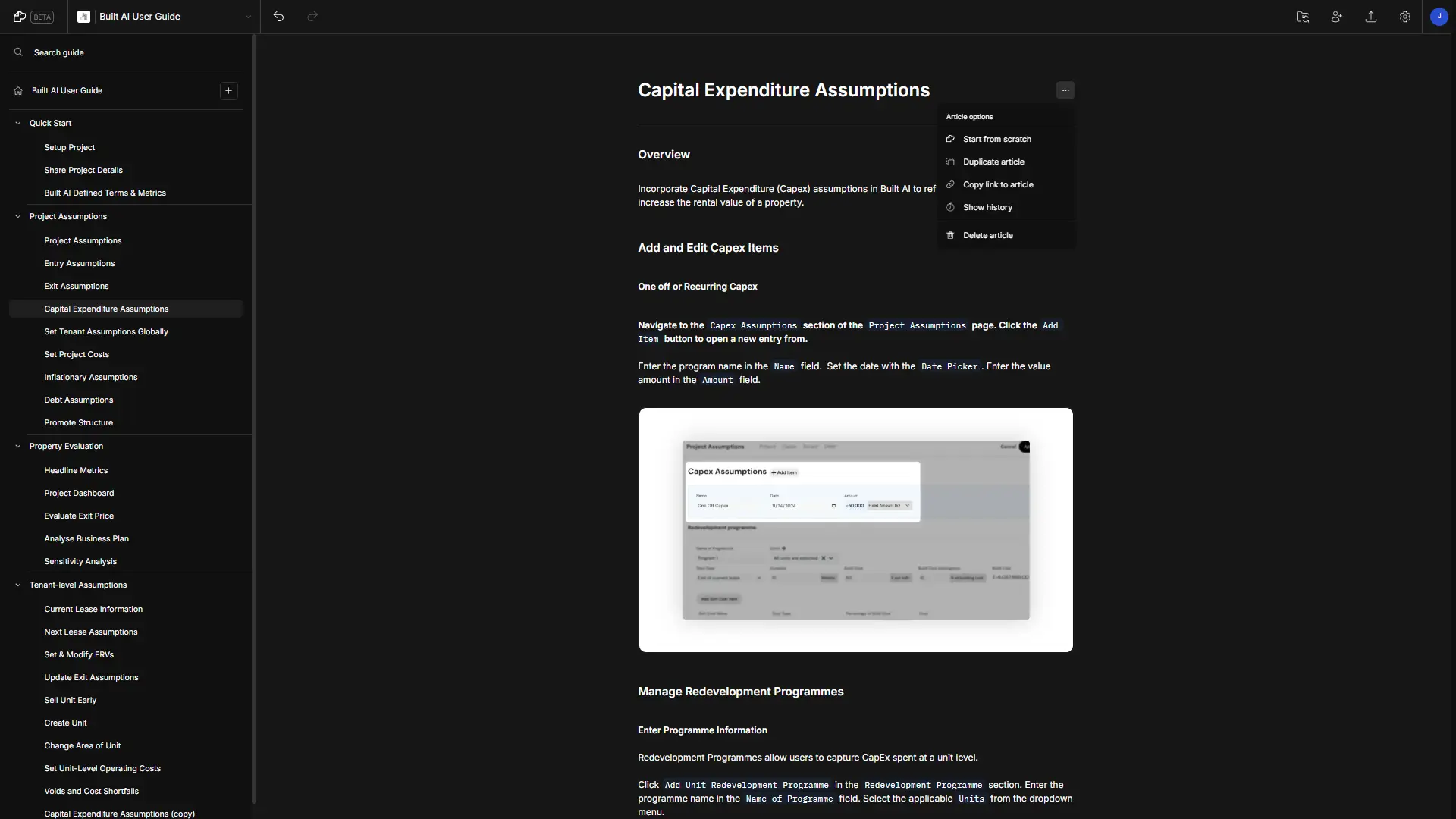Screen dimensions: 1456x819
Task: Click the sidebar vertical scrollbar
Action: (254, 419)
